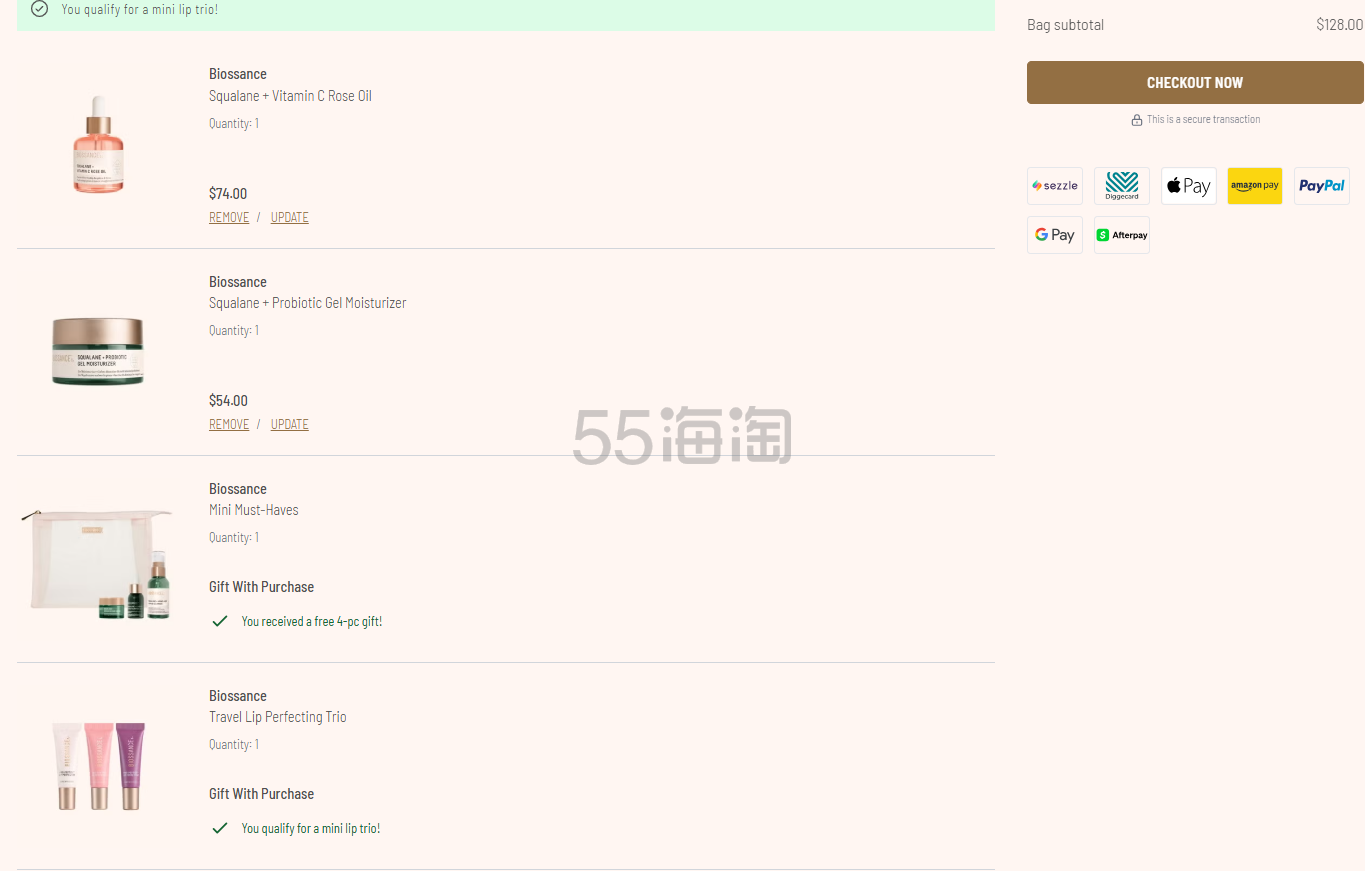Click the CHECKOUT NOW button
The width and height of the screenshot is (1365, 871).
[1195, 82]
